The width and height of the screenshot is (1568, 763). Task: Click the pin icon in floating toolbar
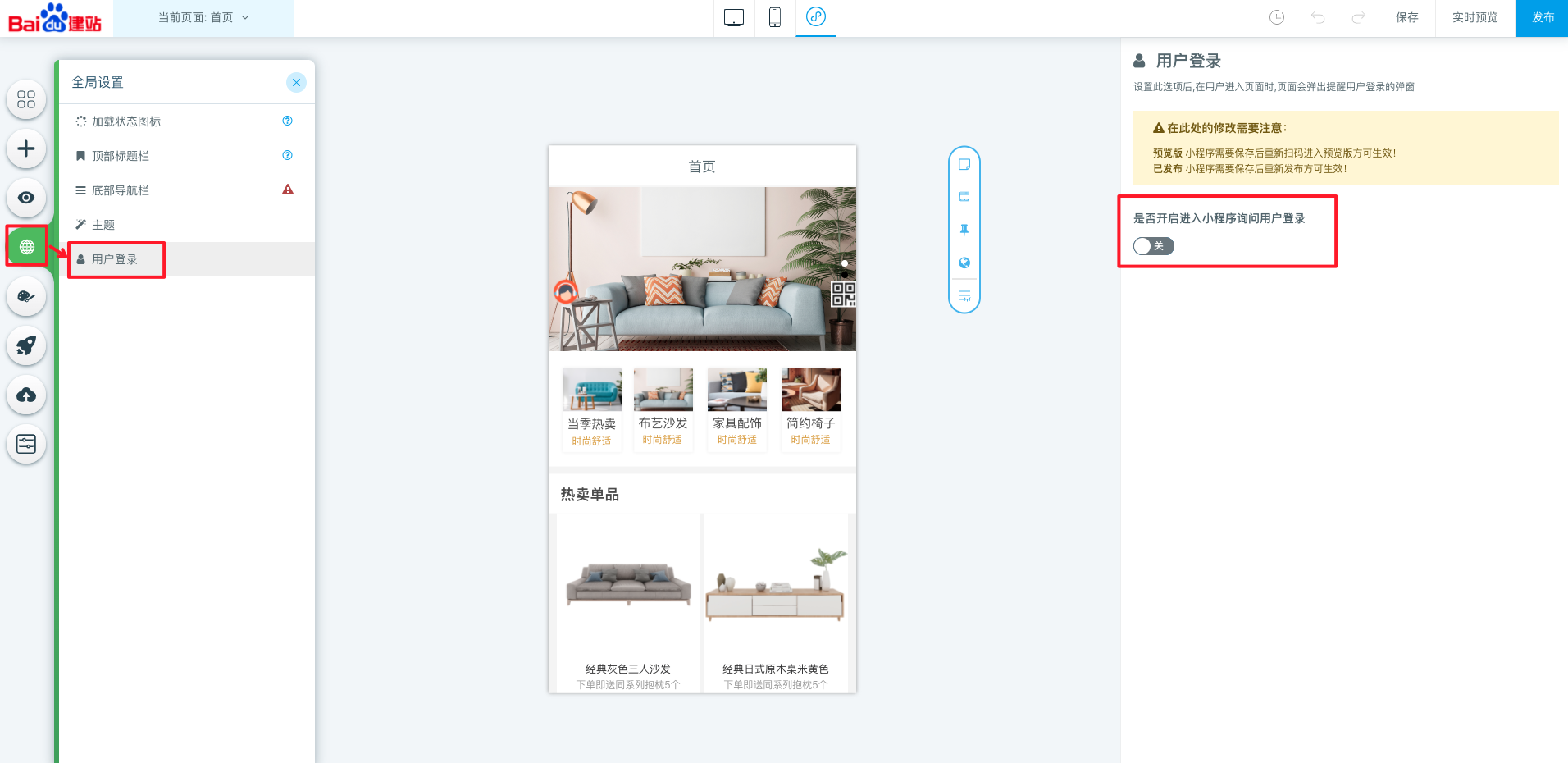click(x=964, y=230)
